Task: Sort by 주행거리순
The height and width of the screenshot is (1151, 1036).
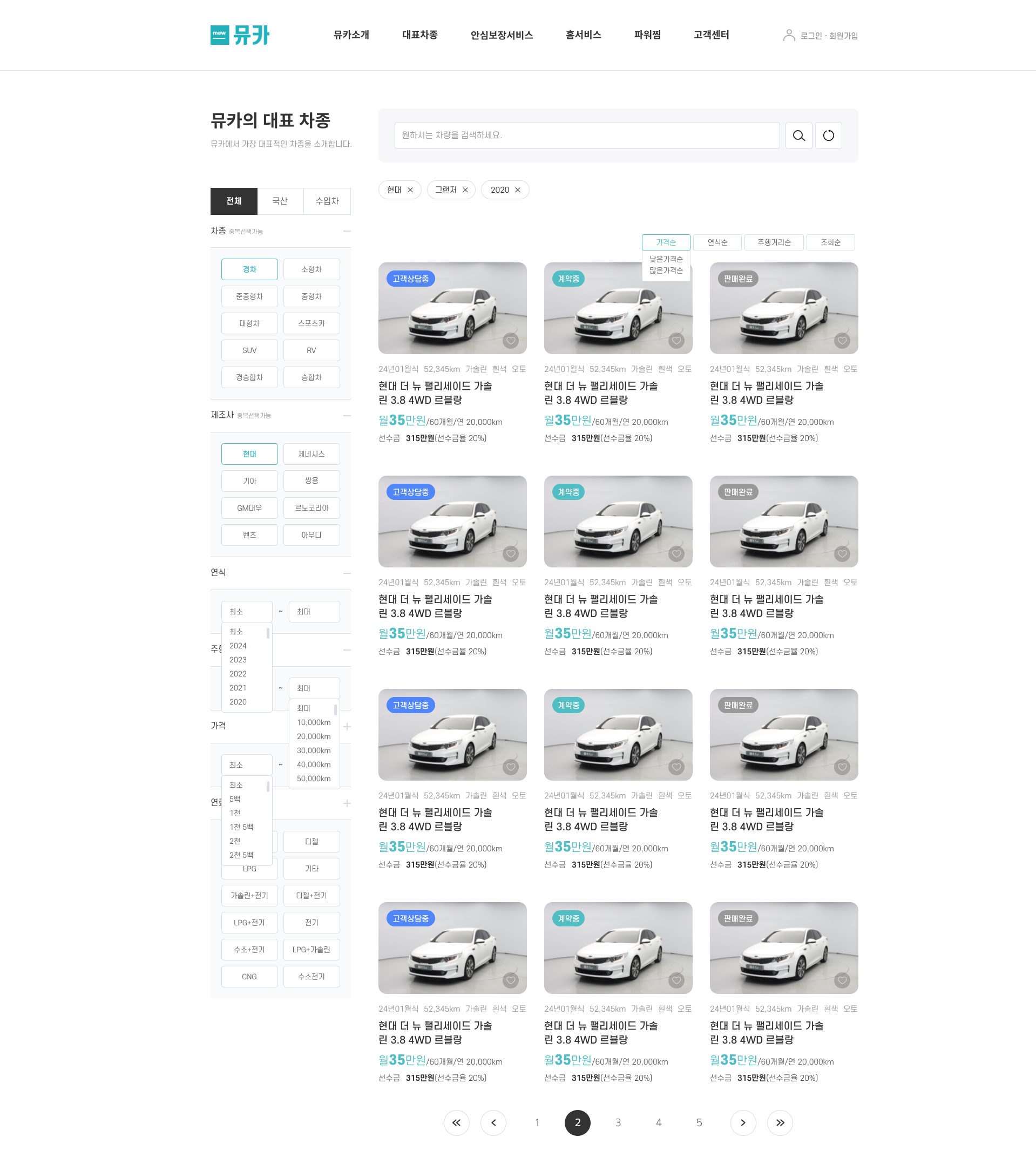Action: tap(774, 242)
